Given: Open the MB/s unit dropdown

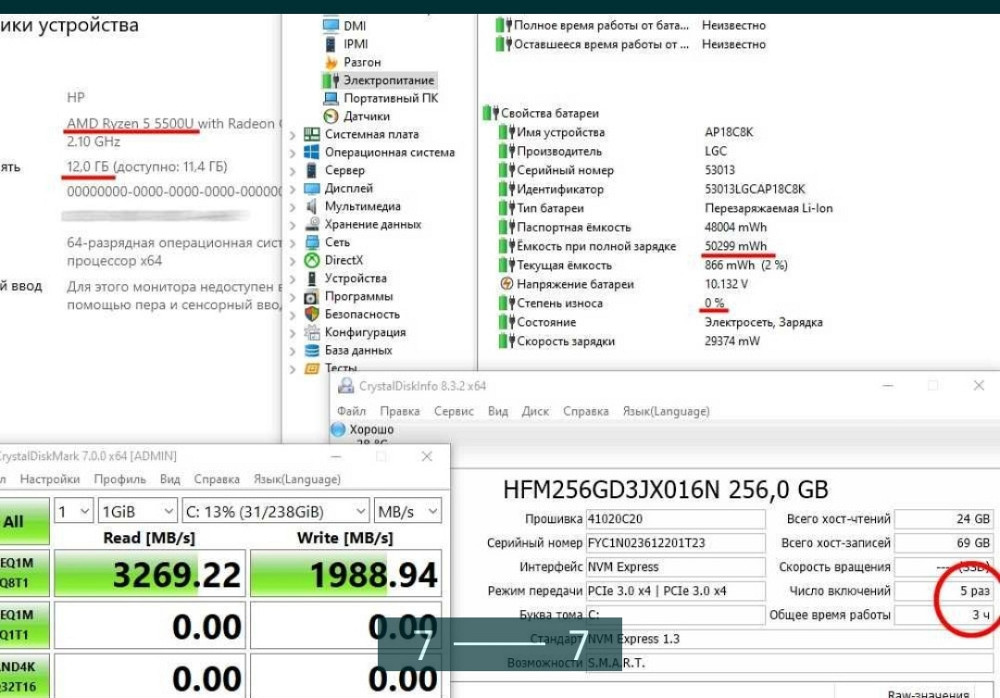Looking at the screenshot, I should [x=407, y=511].
